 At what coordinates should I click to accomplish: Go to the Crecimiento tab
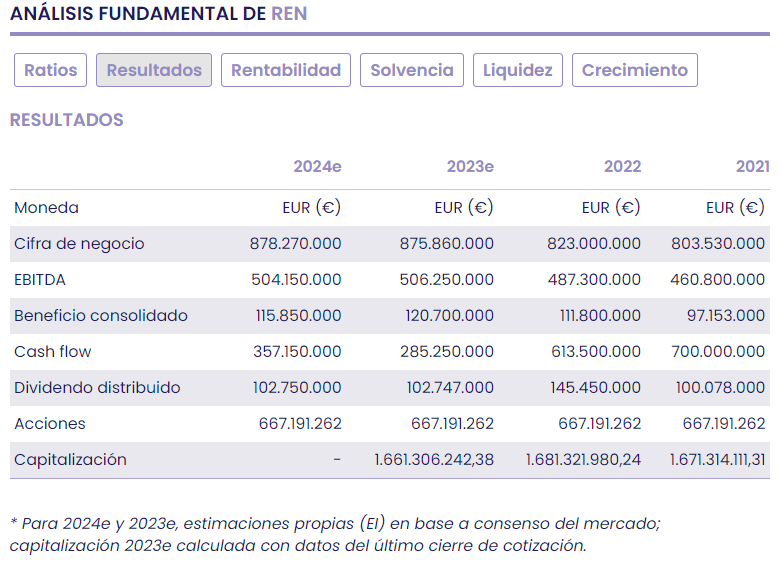pos(635,70)
